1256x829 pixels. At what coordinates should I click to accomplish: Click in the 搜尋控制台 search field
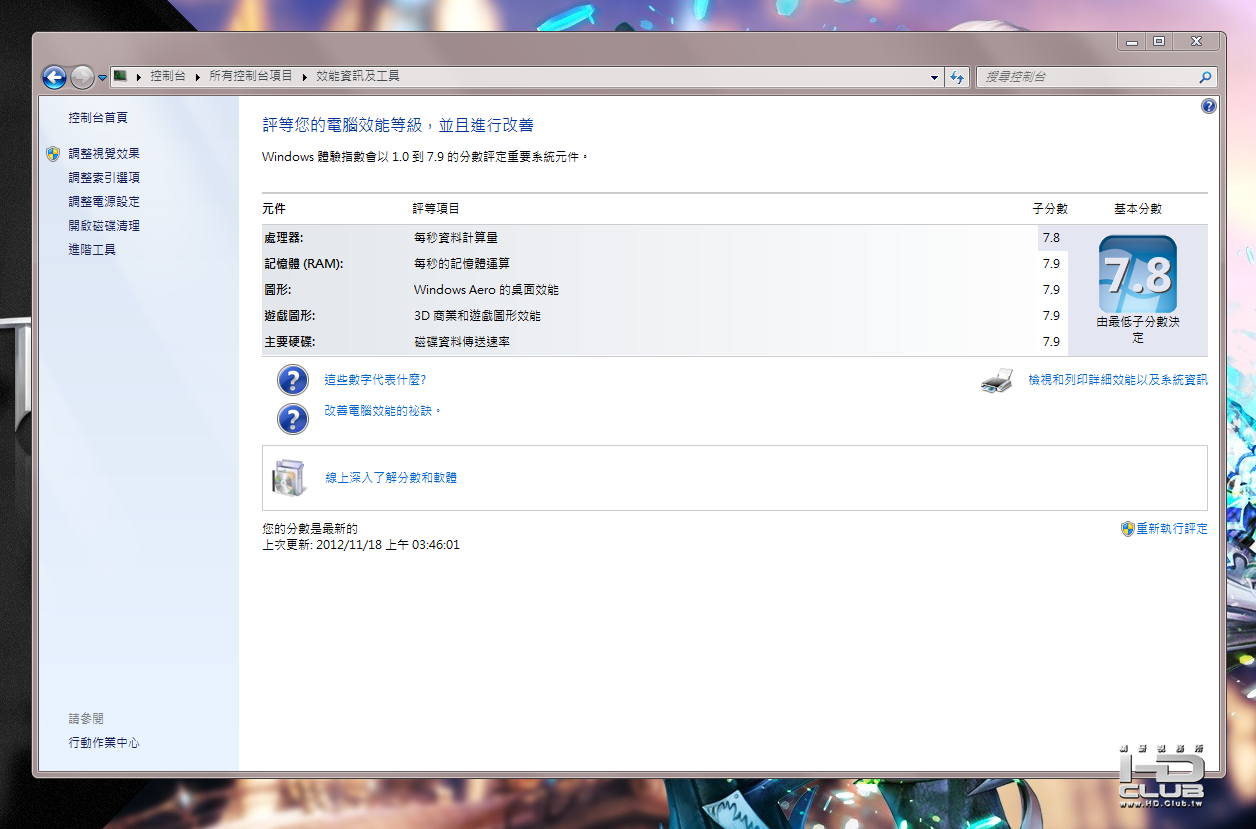(x=1088, y=77)
